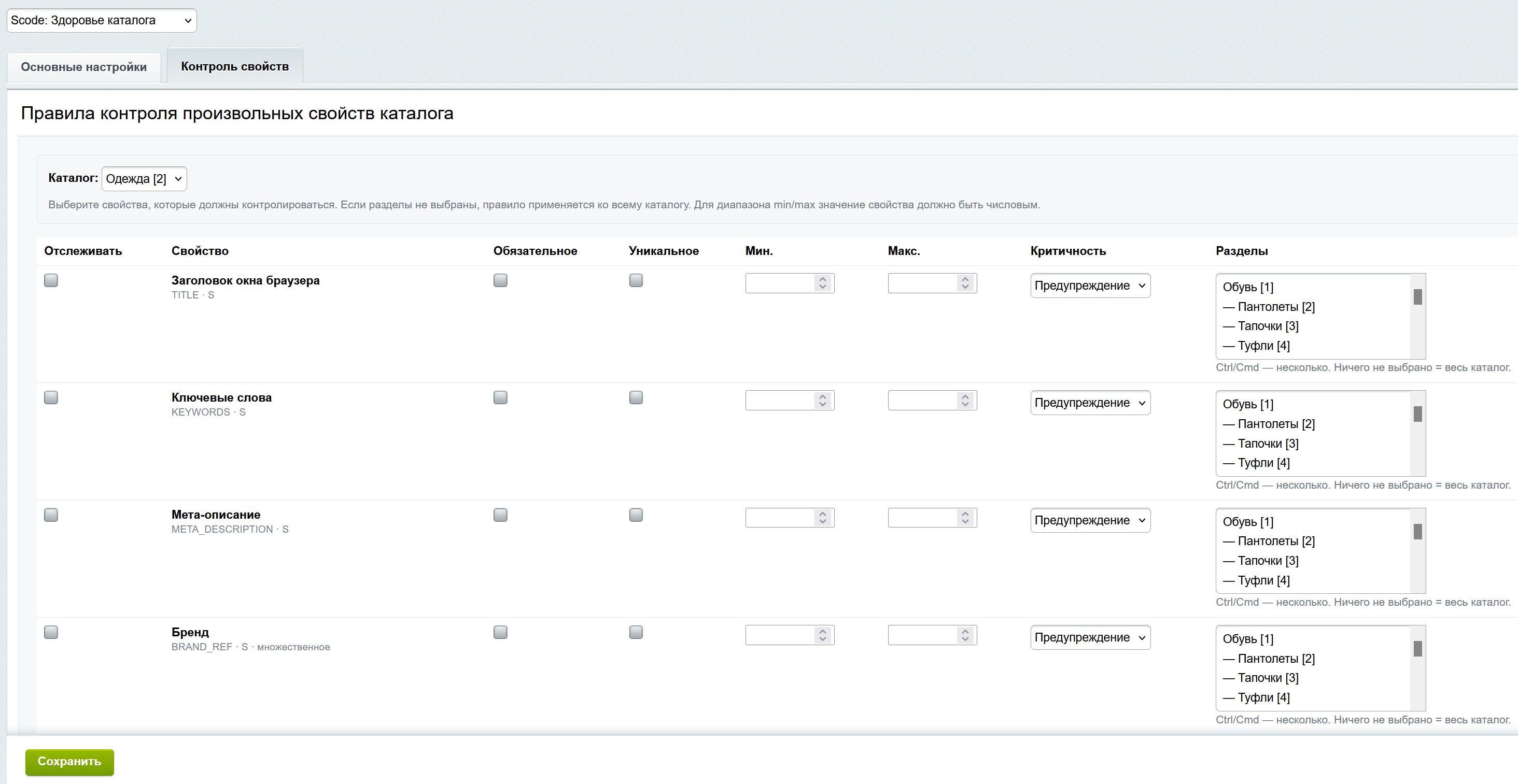Select Тапочки [3] in Мета-описание sections list

click(x=1314, y=561)
